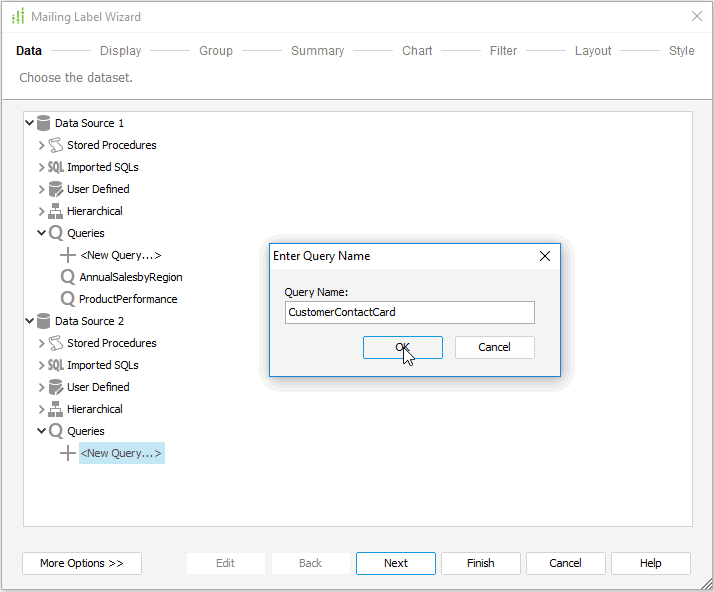Open More Options in the wizard
Image resolution: width=714 pixels, height=592 pixels.
82,563
